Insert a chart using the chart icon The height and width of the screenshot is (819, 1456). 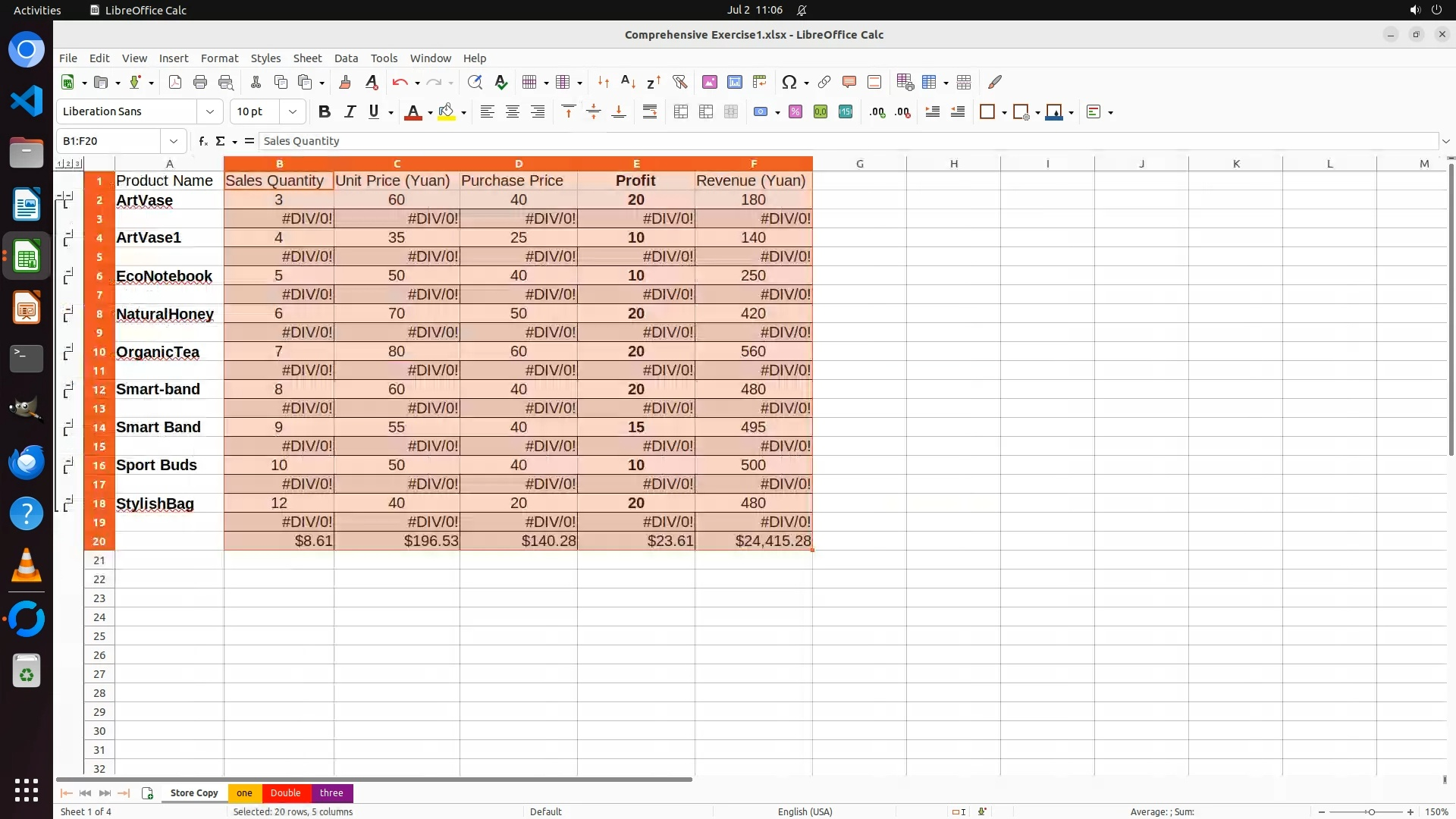[734, 82]
